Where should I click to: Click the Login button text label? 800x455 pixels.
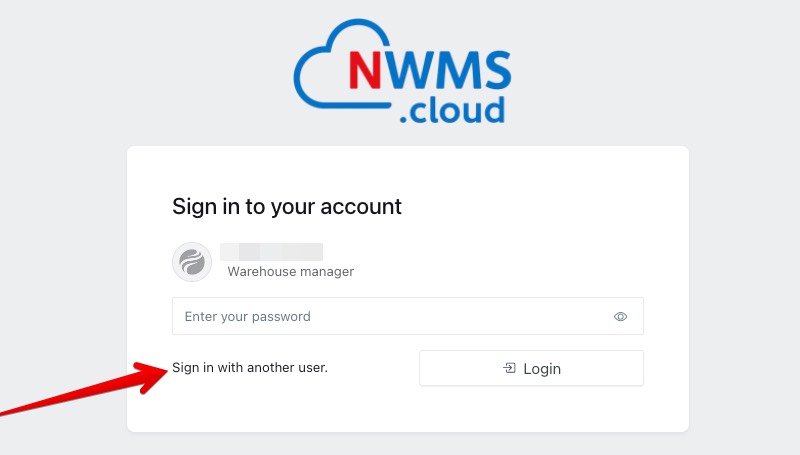[542, 369]
